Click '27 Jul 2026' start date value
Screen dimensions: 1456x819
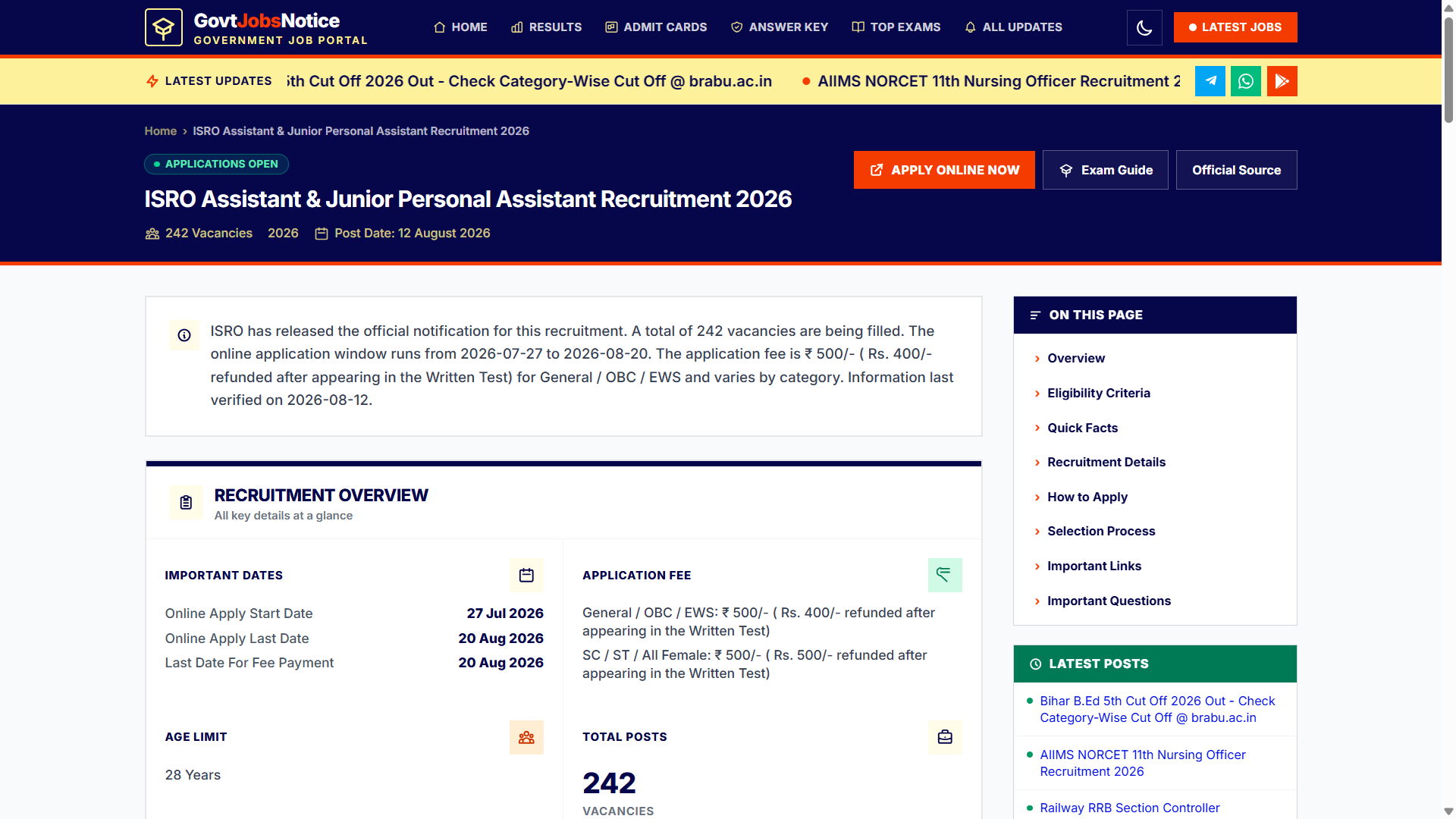tap(505, 613)
